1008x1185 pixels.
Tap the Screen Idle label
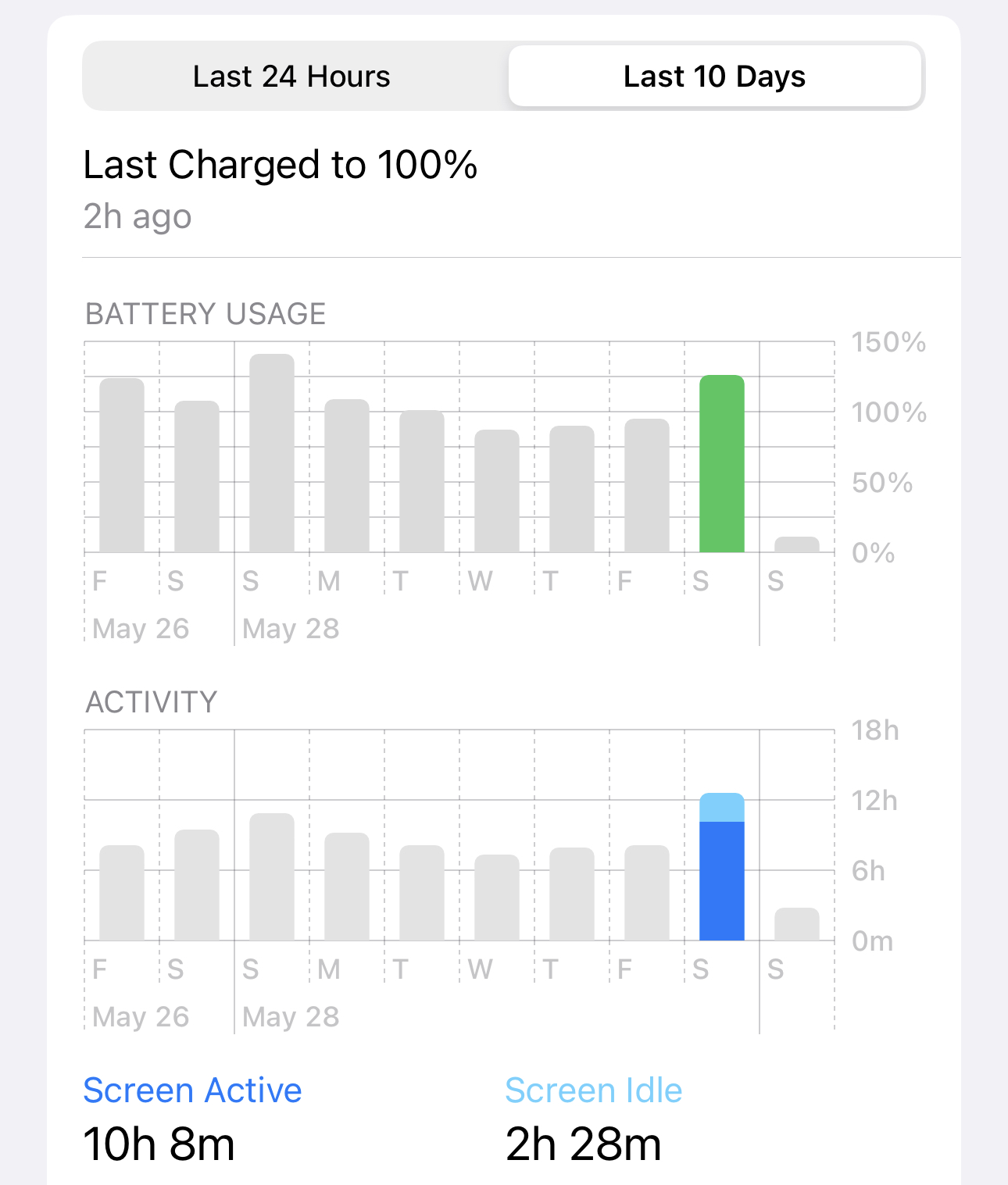(x=593, y=1090)
